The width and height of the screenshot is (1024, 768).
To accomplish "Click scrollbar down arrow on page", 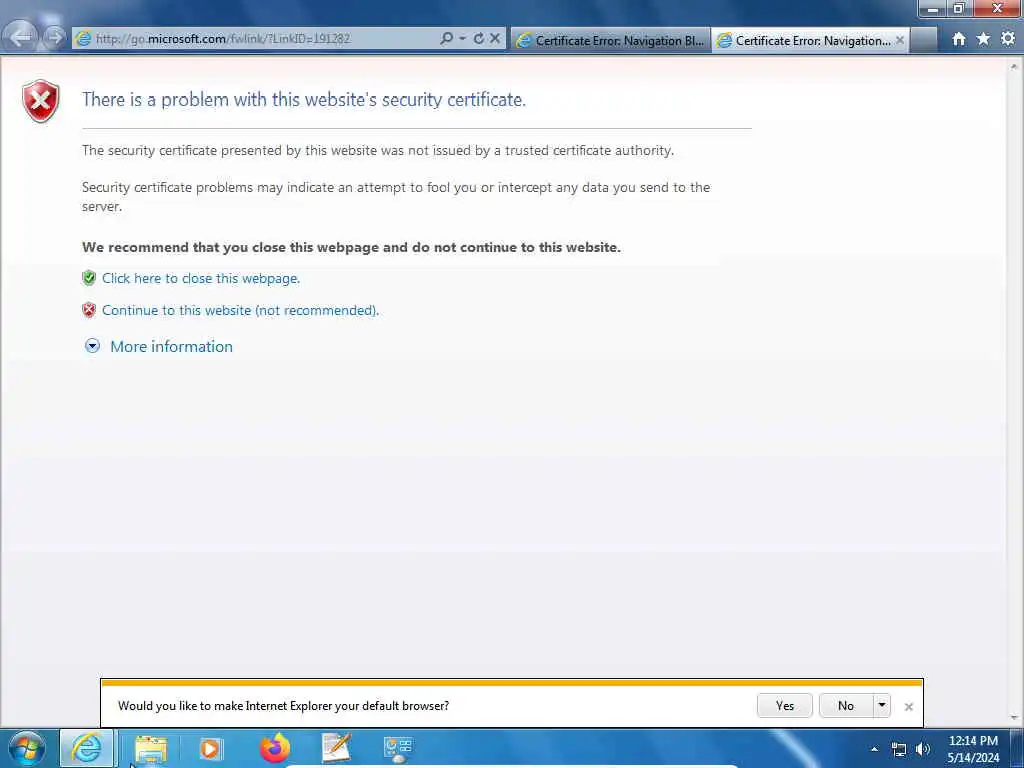I will point(1014,718).
